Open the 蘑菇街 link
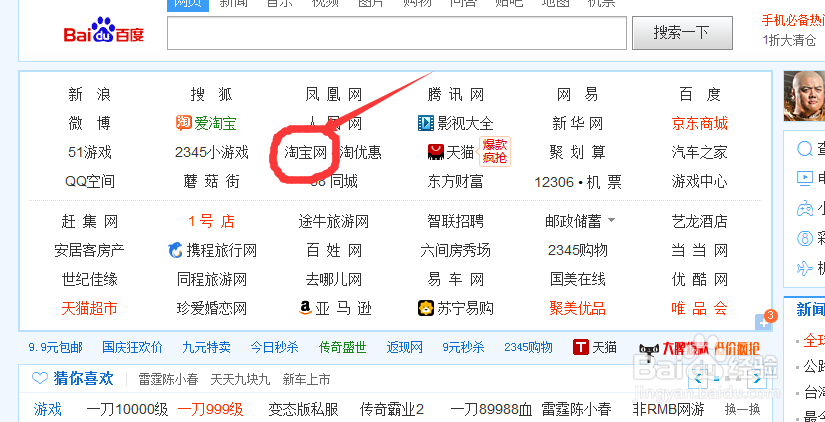The image size is (825, 422). (212, 182)
